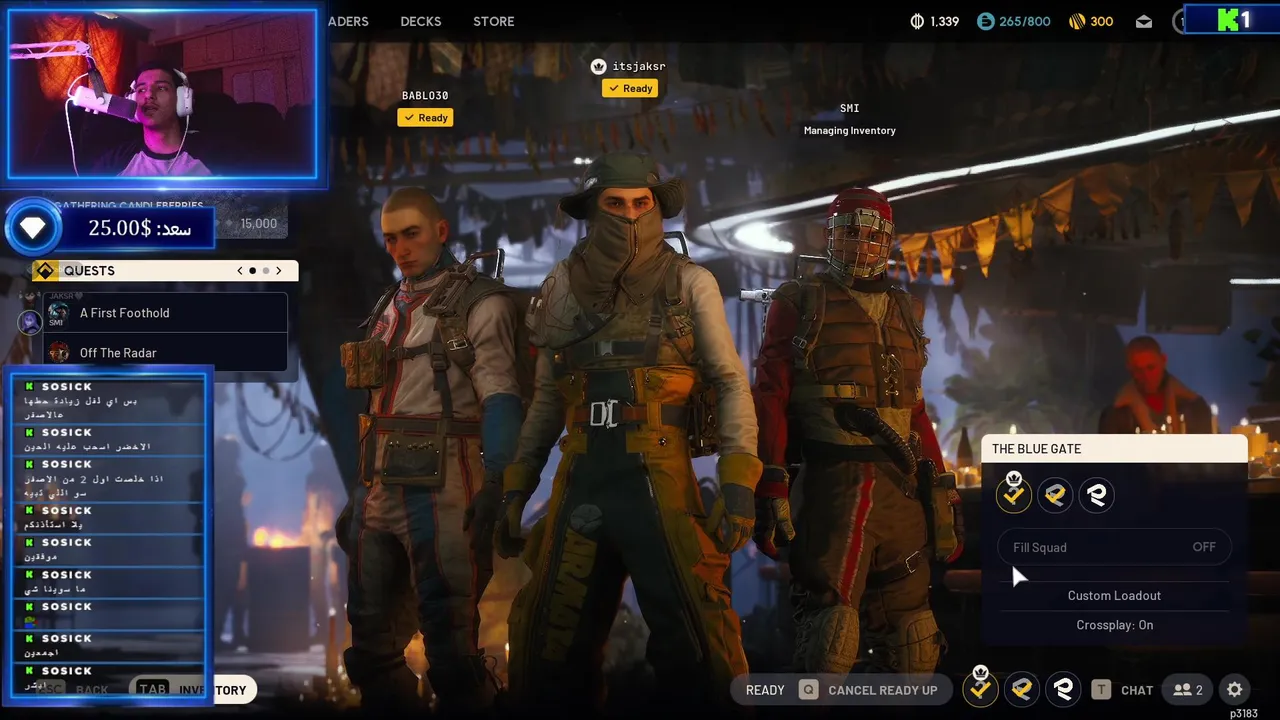Click the gold striped token icon beside 300

pyautogui.click(x=1077, y=21)
